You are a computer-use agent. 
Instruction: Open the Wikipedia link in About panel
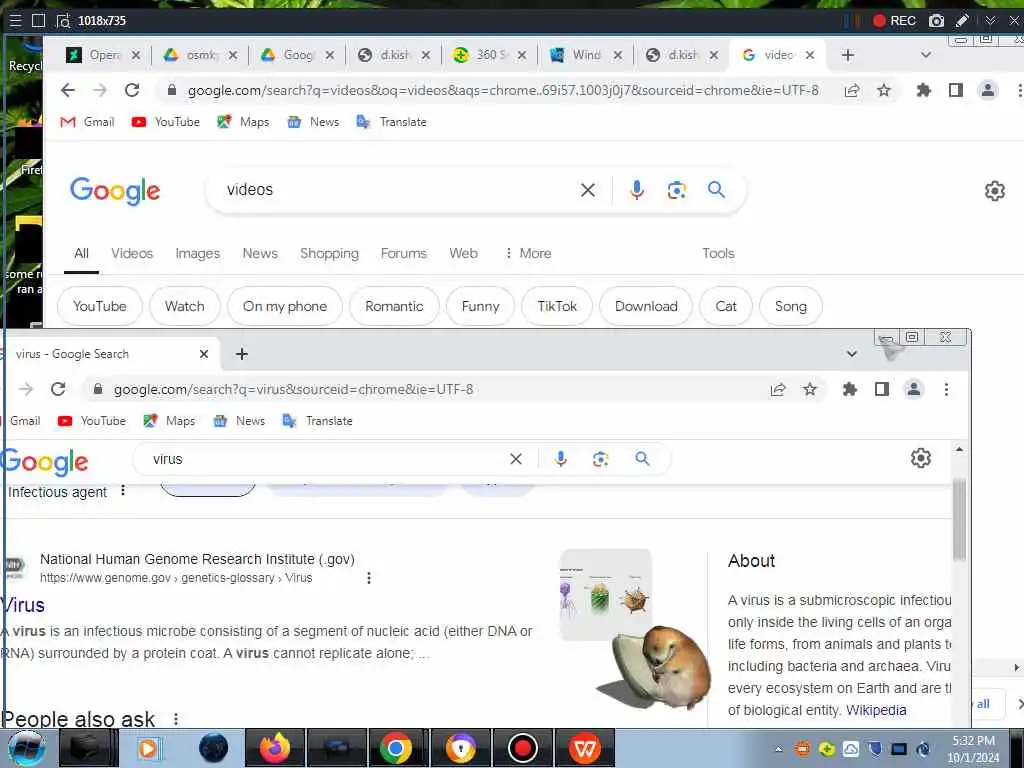(876, 710)
